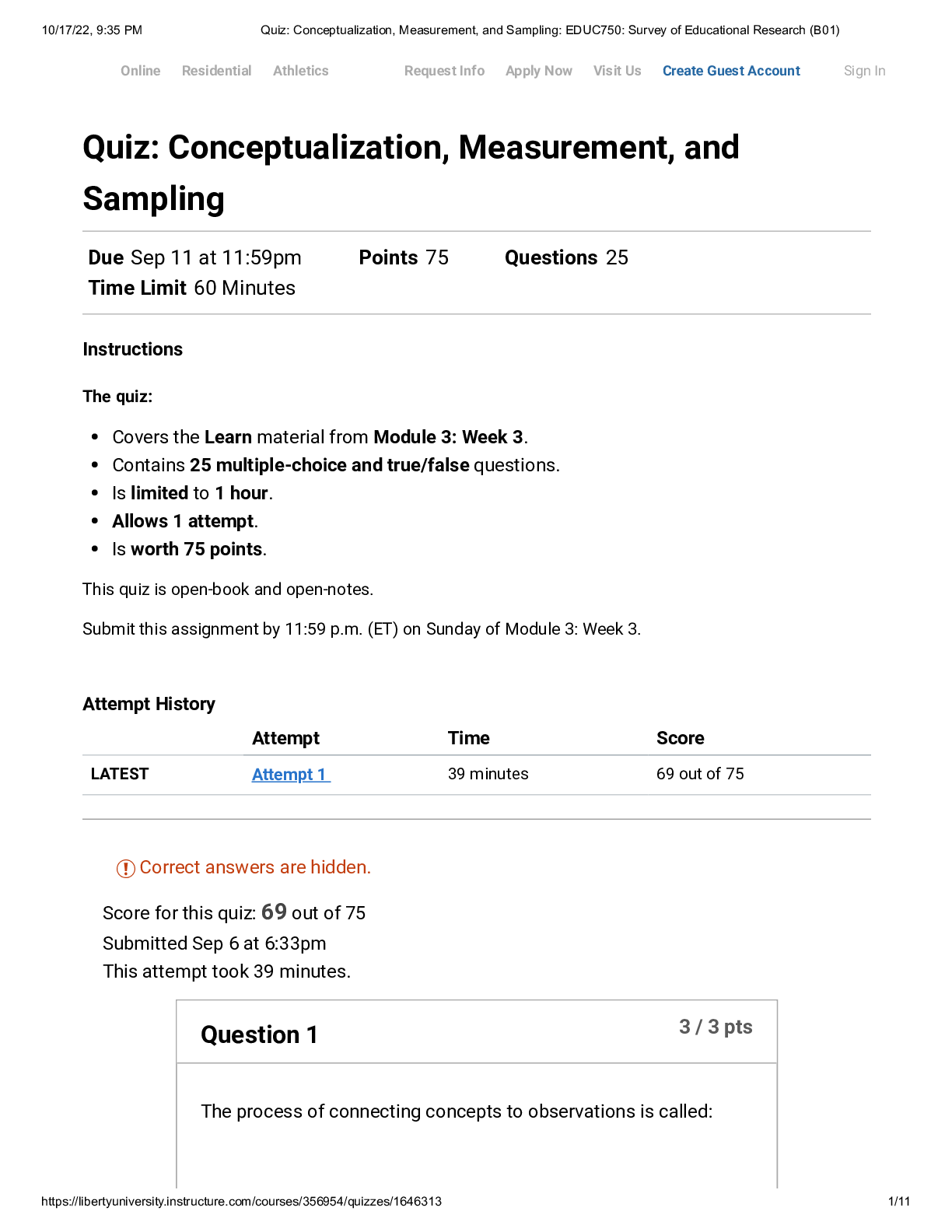Select the Score column header
The height and width of the screenshot is (1232, 952).
[x=680, y=737]
